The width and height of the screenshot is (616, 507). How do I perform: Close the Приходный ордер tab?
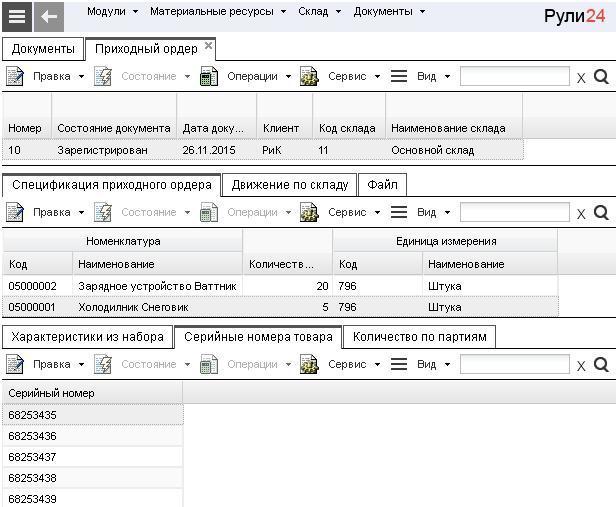click(209, 46)
